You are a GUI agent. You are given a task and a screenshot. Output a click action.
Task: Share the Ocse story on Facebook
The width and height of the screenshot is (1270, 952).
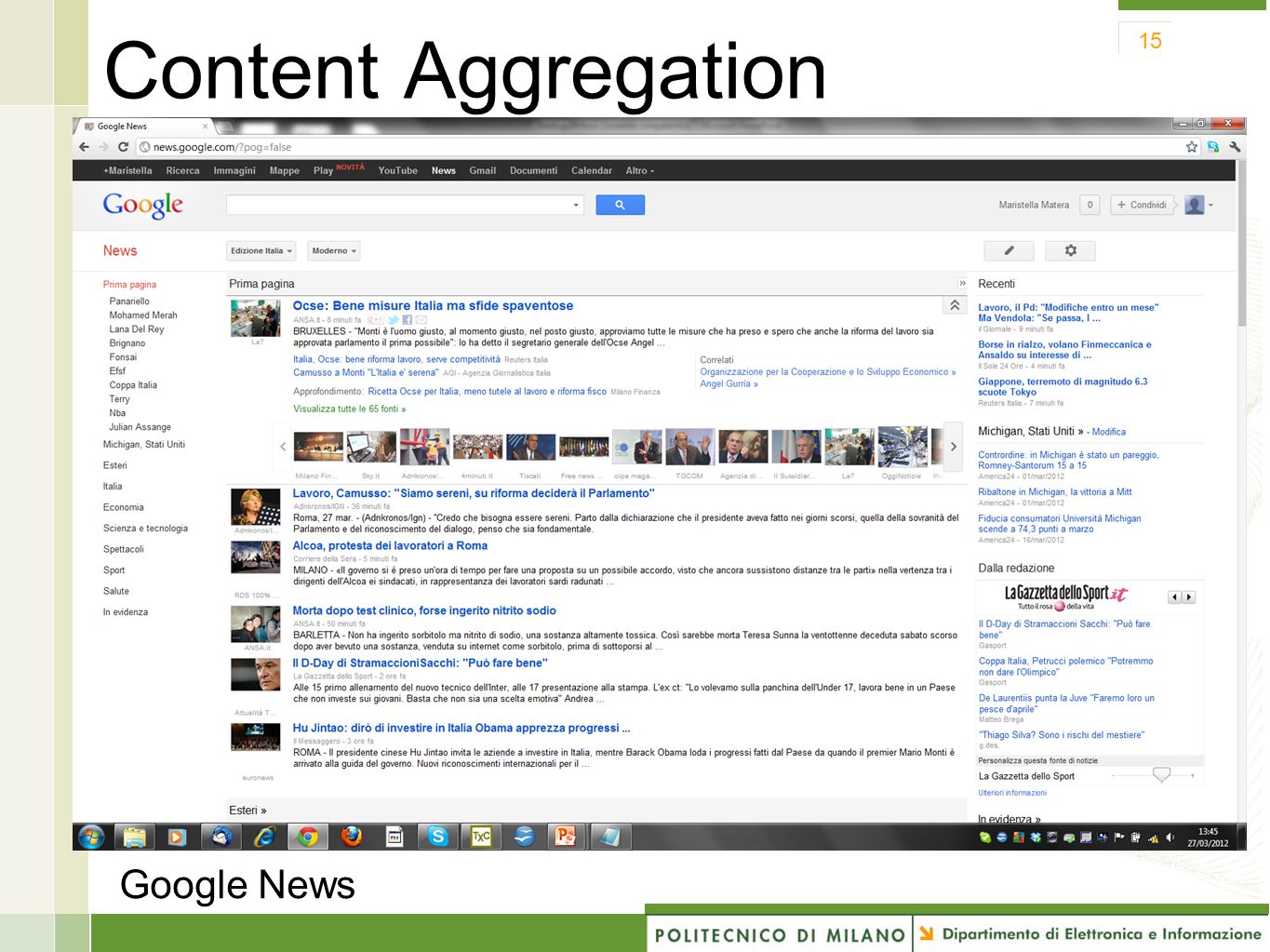point(408,320)
